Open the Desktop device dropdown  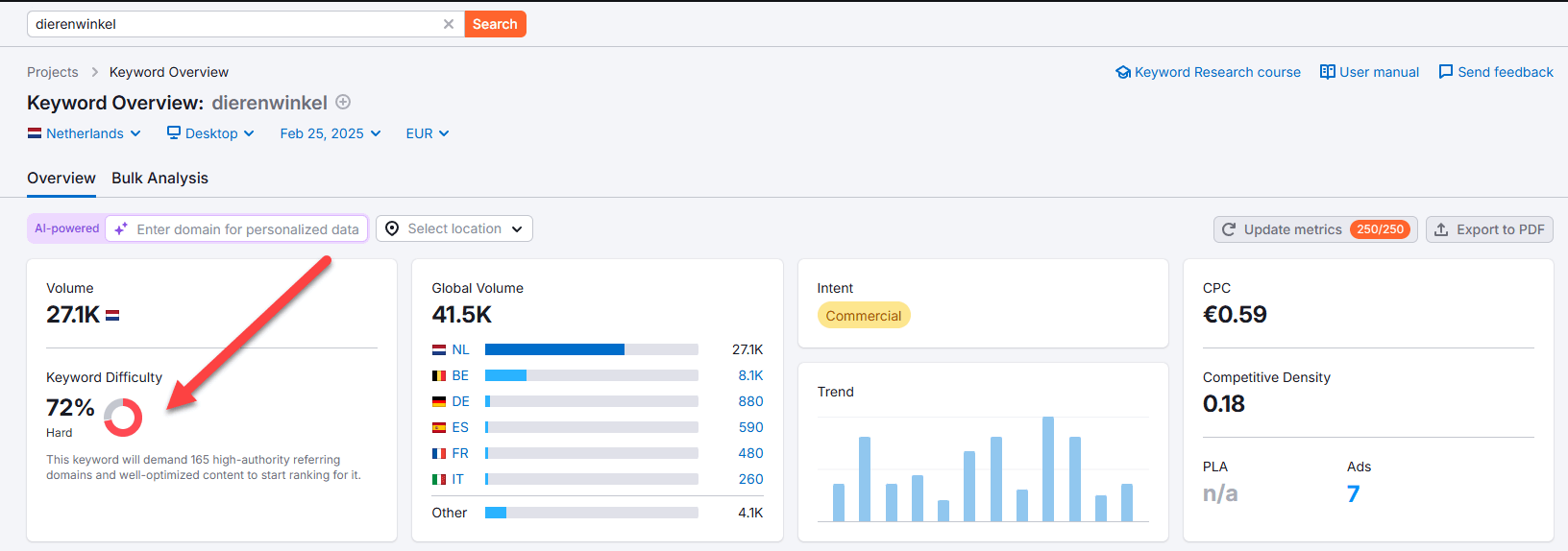pyautogui.click(x=210, y=133)
